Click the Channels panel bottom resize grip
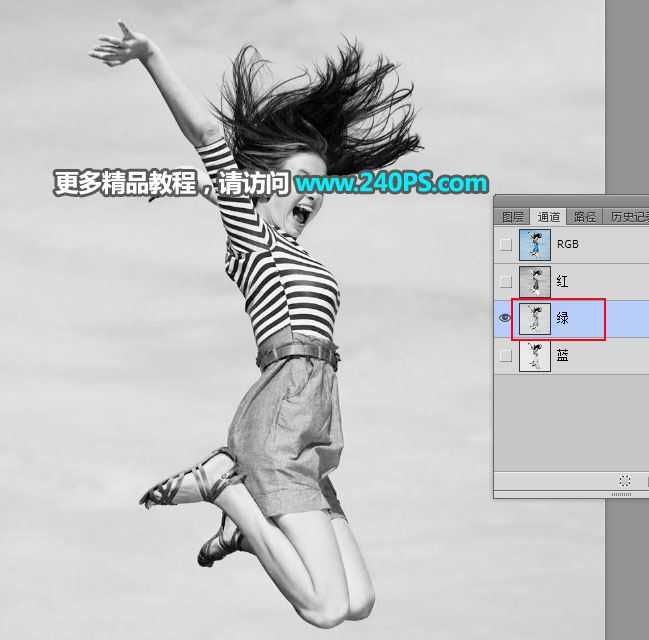 [621, 494]
